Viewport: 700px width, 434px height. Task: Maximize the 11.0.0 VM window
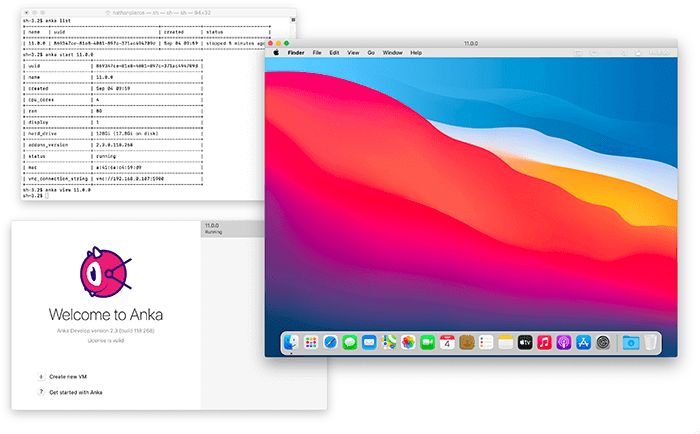click(x=286, y=43)
